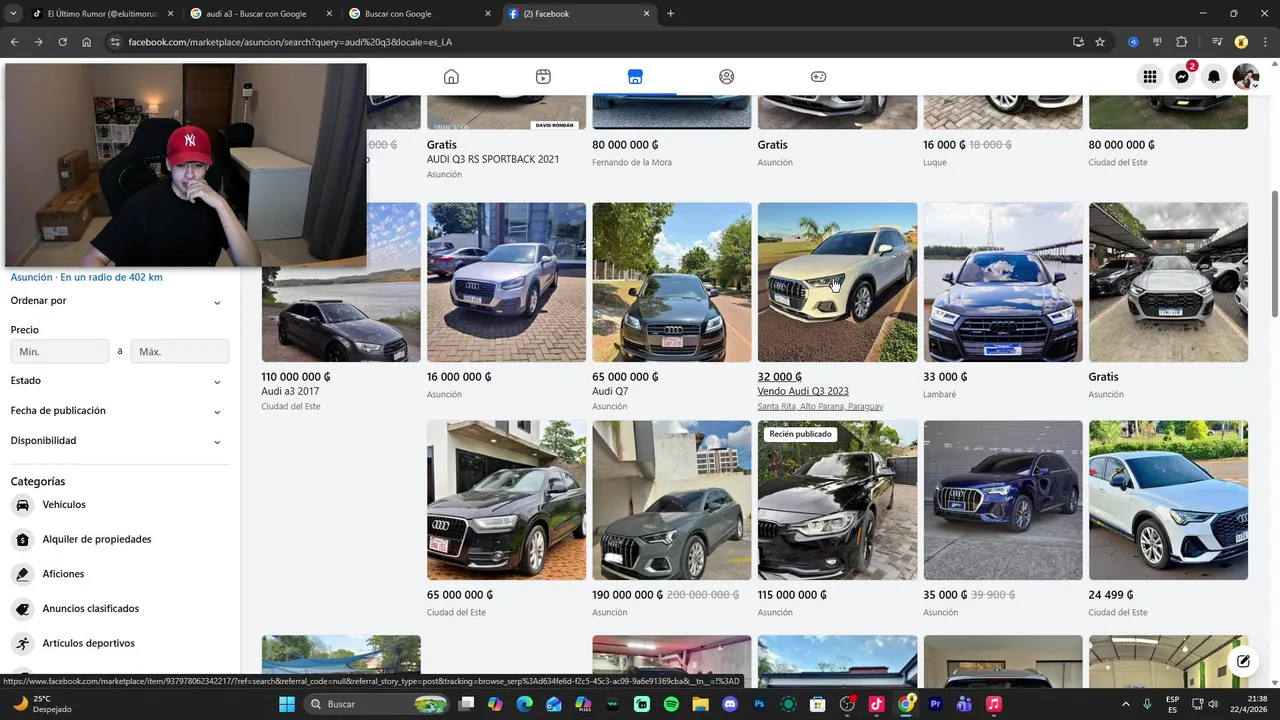Select the Marketplace storefront icon
Viewport: 1280px width, 720px height.
coord(635,77)
